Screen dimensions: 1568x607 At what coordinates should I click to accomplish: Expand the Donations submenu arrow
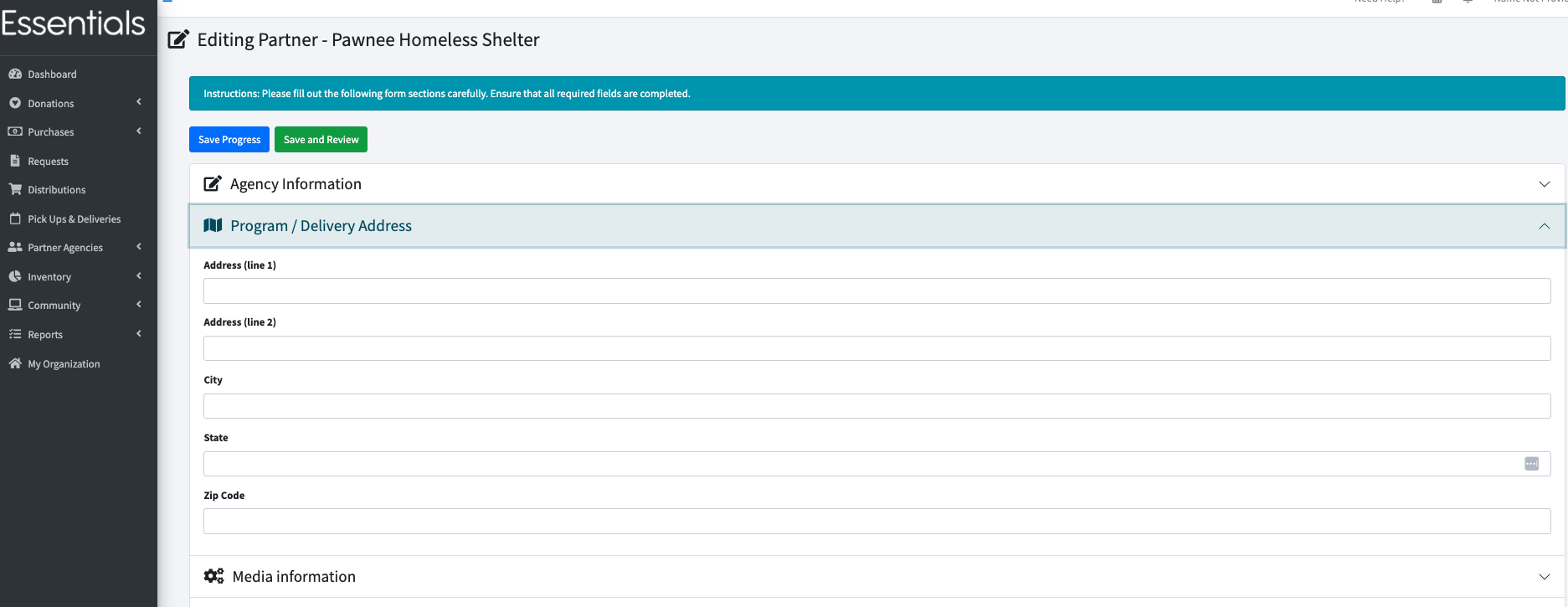(x=139, y=102)
